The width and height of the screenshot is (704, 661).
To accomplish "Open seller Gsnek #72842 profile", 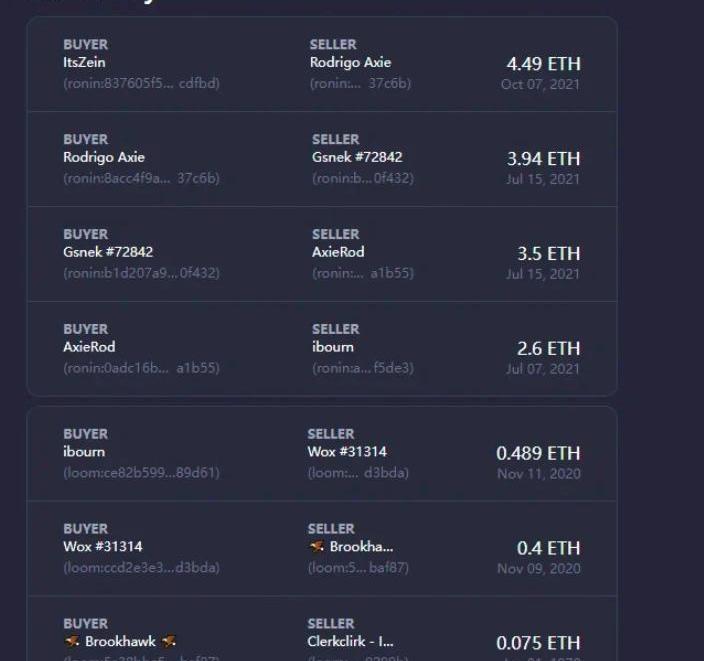I will pos(357,157).
